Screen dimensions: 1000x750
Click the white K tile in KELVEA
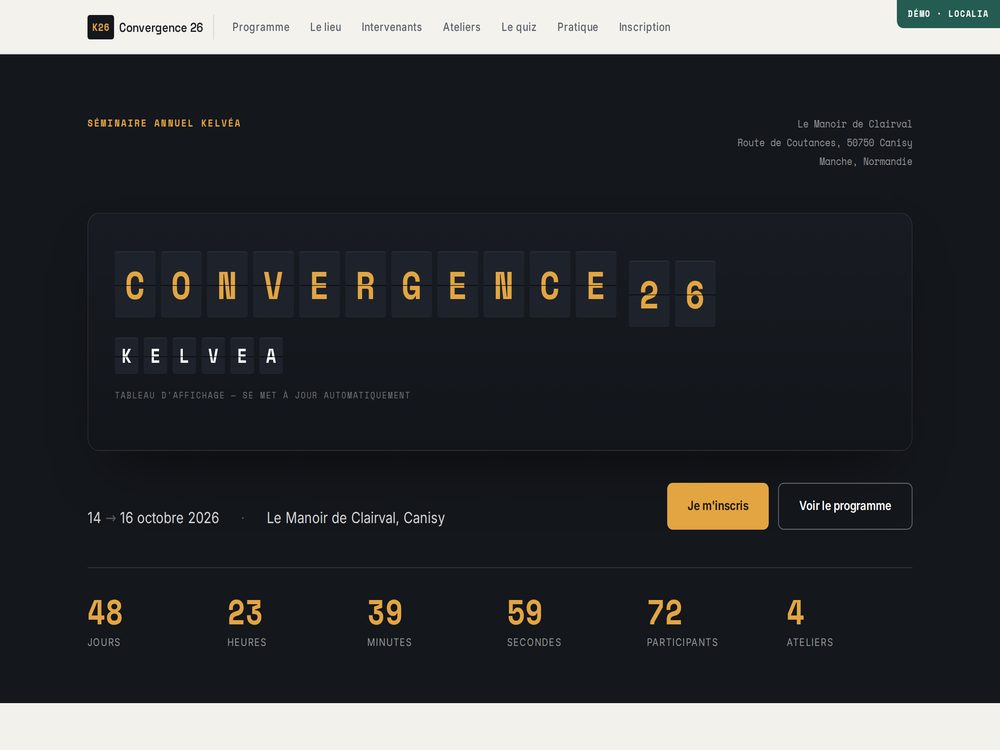pos(126,355)
